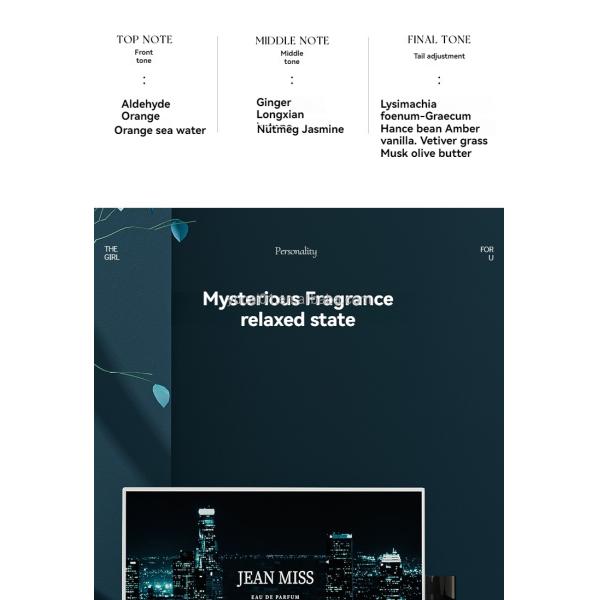Select the 'Middle tone' subtitle
Viewport: 600px width, 600px height.
click(292, 57)
